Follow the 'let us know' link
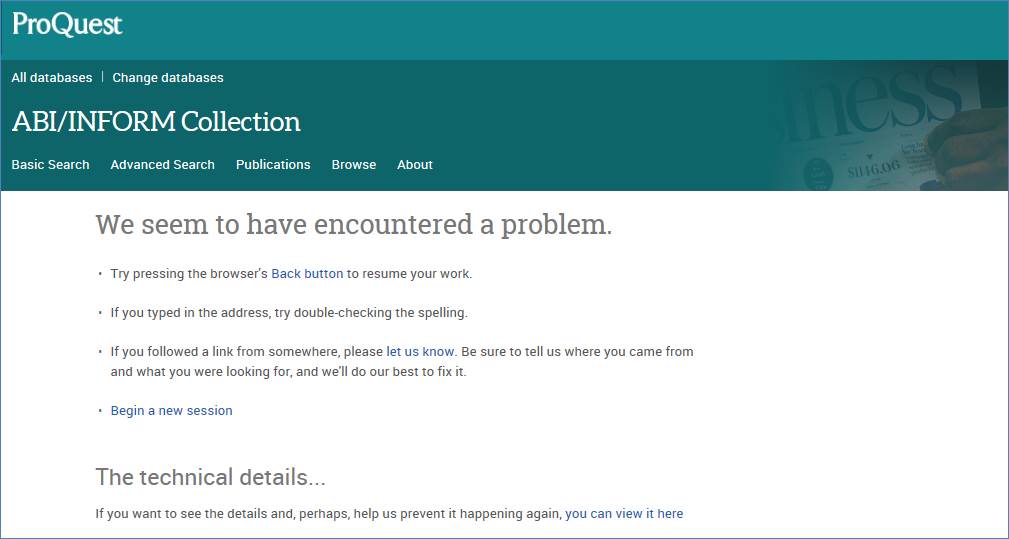Image resolution: width=1009 pixels, height=539 pixels. 420,352
